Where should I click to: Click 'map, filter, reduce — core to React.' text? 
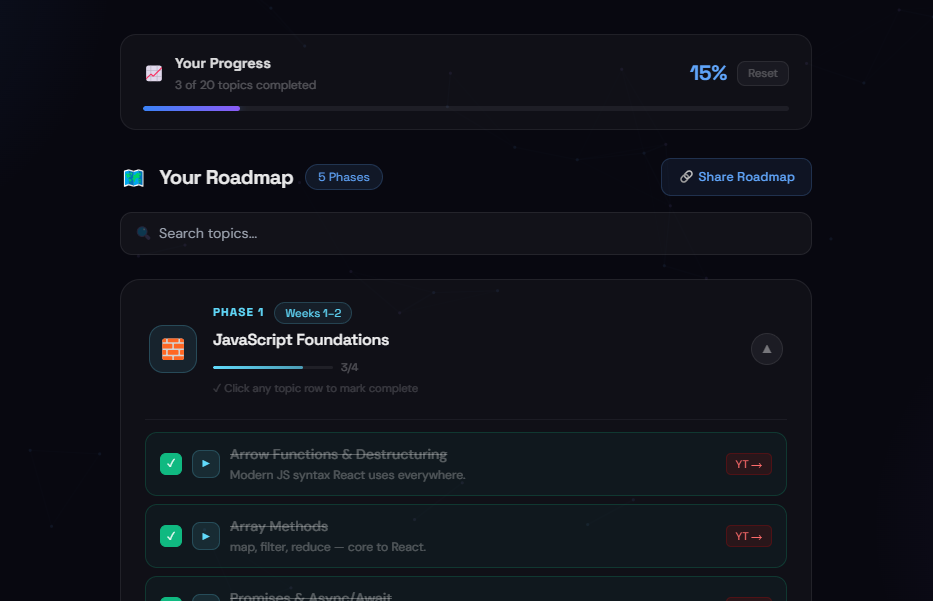point(328,547)
